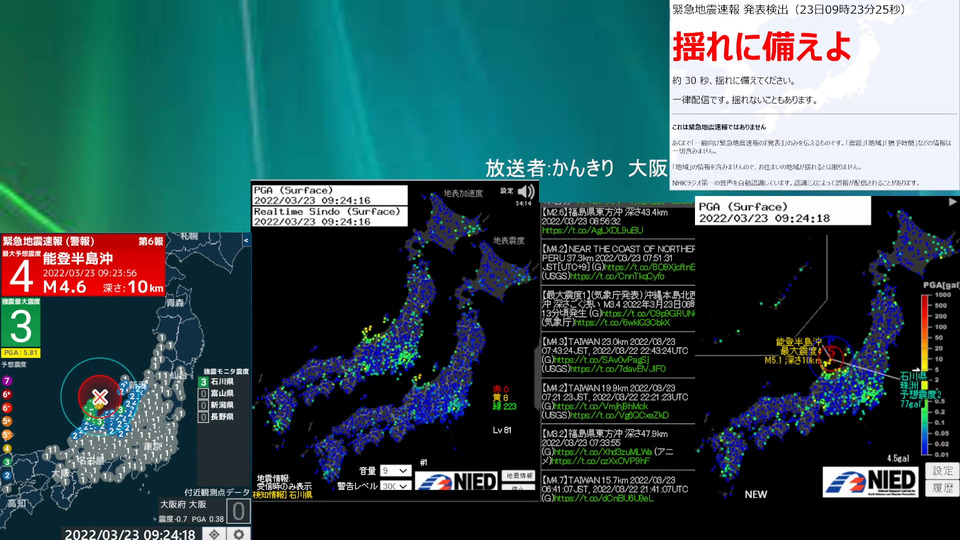Click the play arrow icon in right PGA window

click(953, 201)
